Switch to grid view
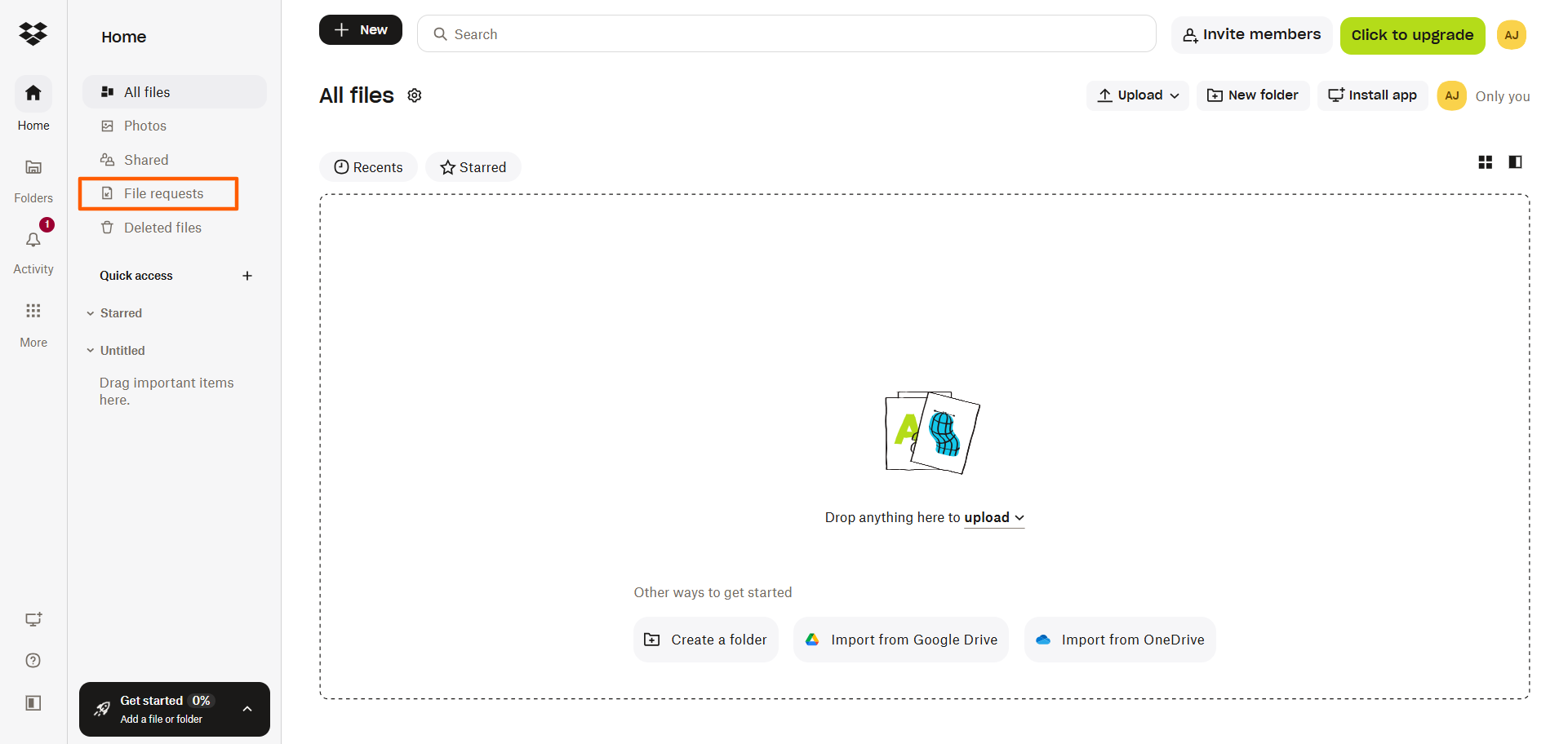The image size is (1568, 744). [1486, 162]
